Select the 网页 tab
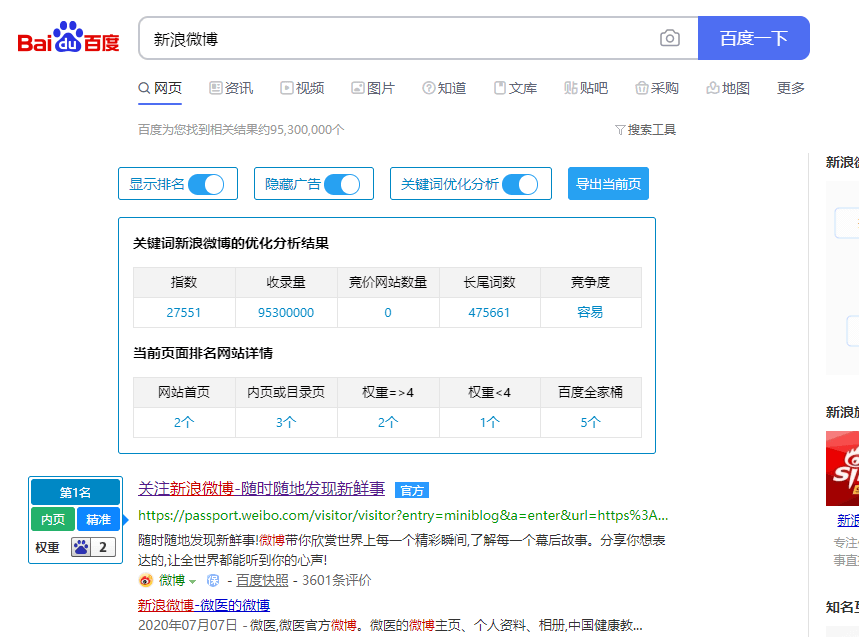 160,88
